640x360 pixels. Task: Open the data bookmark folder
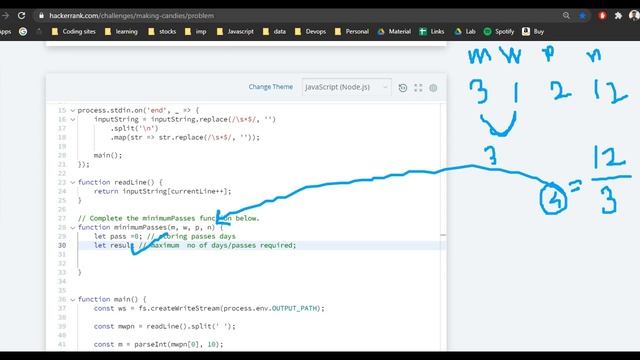click(274, 31)
